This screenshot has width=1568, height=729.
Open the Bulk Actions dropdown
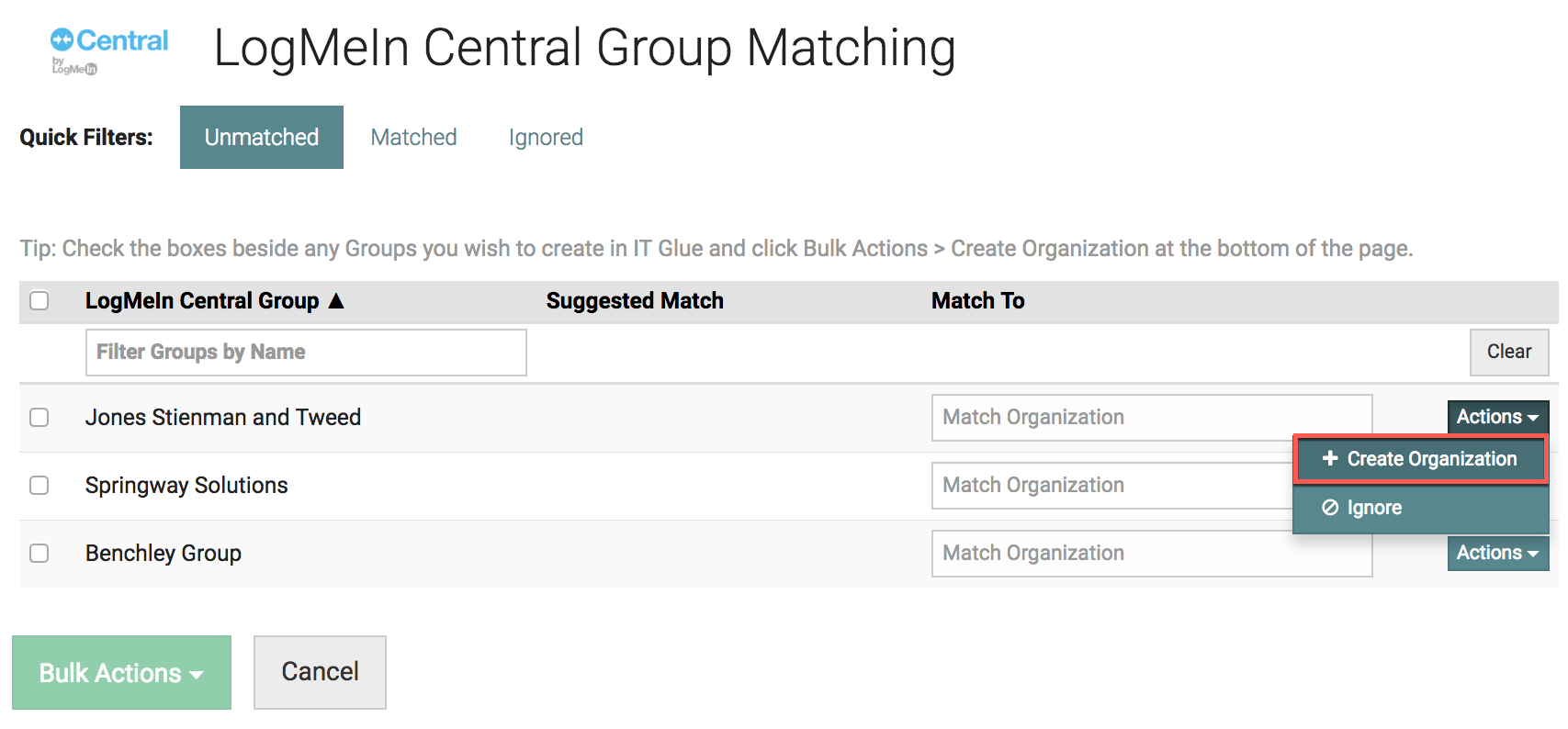[120, 673]
